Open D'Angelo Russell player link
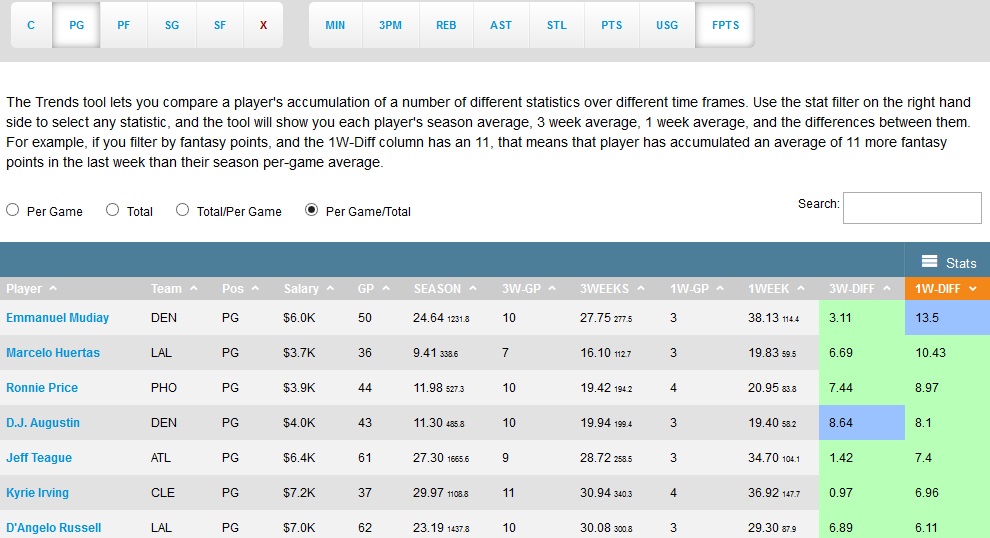The image size is (990, 538). coord(54,528)
